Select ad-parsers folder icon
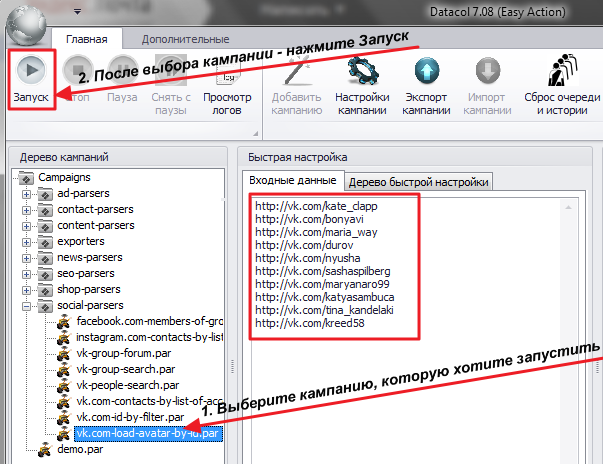The width and height of the screenshot is (603, 464). 45,194
